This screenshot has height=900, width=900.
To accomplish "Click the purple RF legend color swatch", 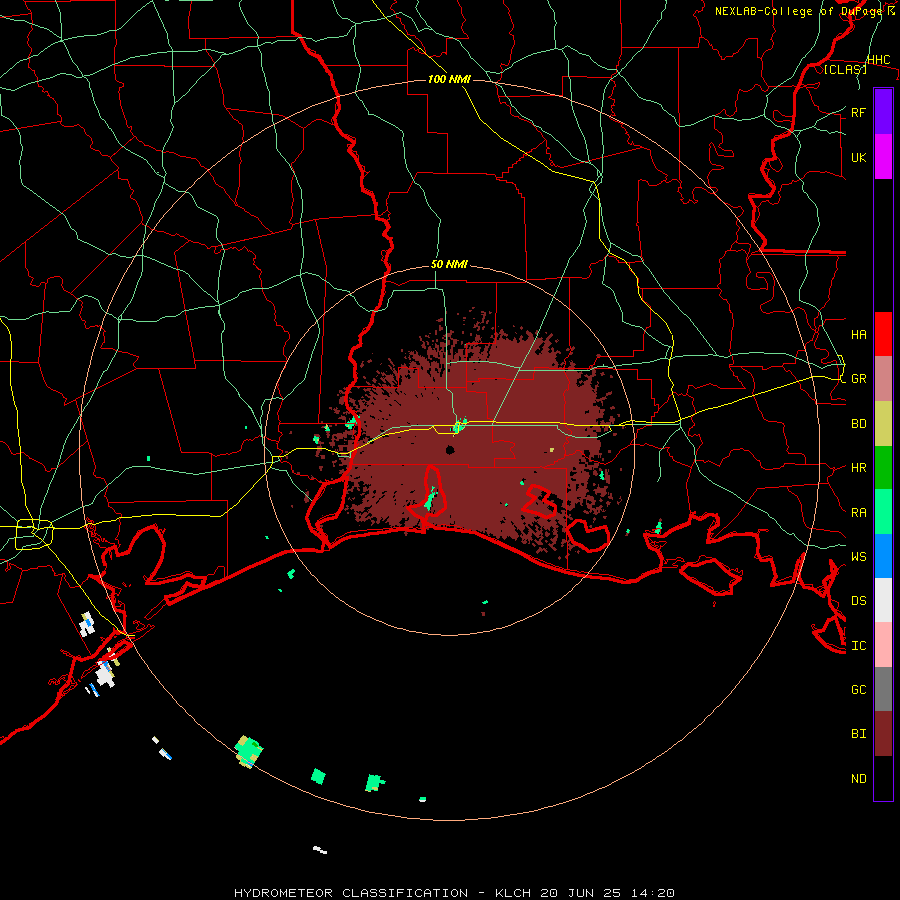I will point(883,112).
